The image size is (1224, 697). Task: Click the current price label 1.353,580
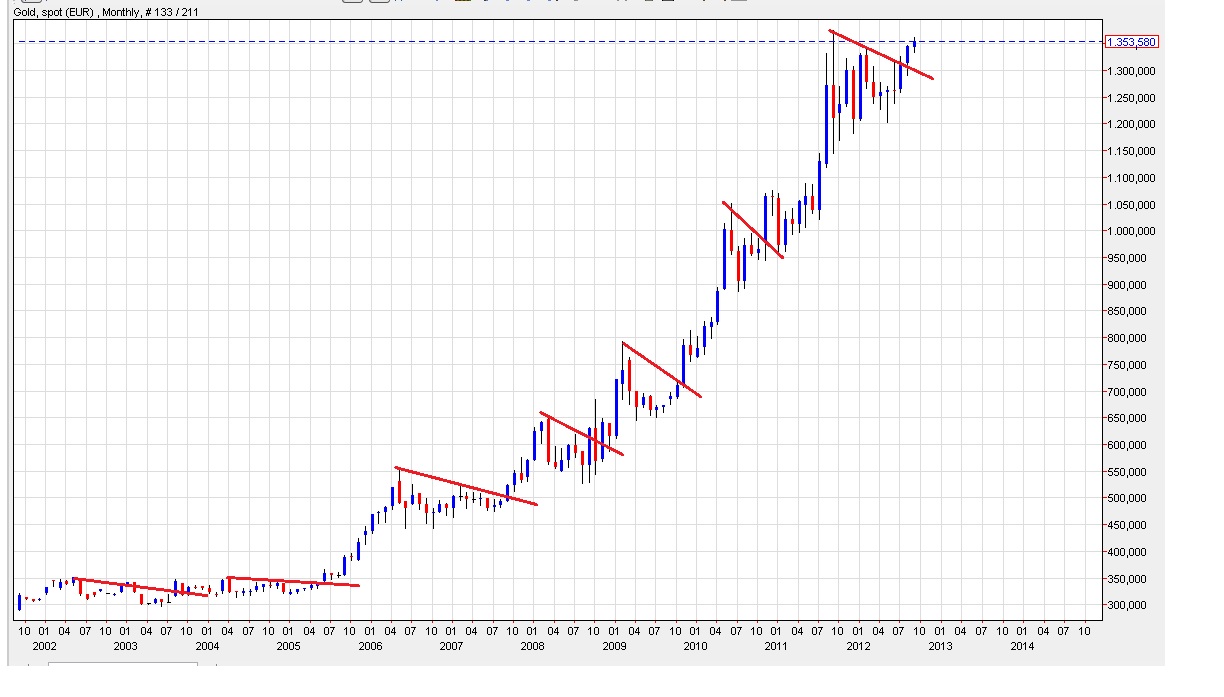pyautogui.click(x=1131, y=42)
